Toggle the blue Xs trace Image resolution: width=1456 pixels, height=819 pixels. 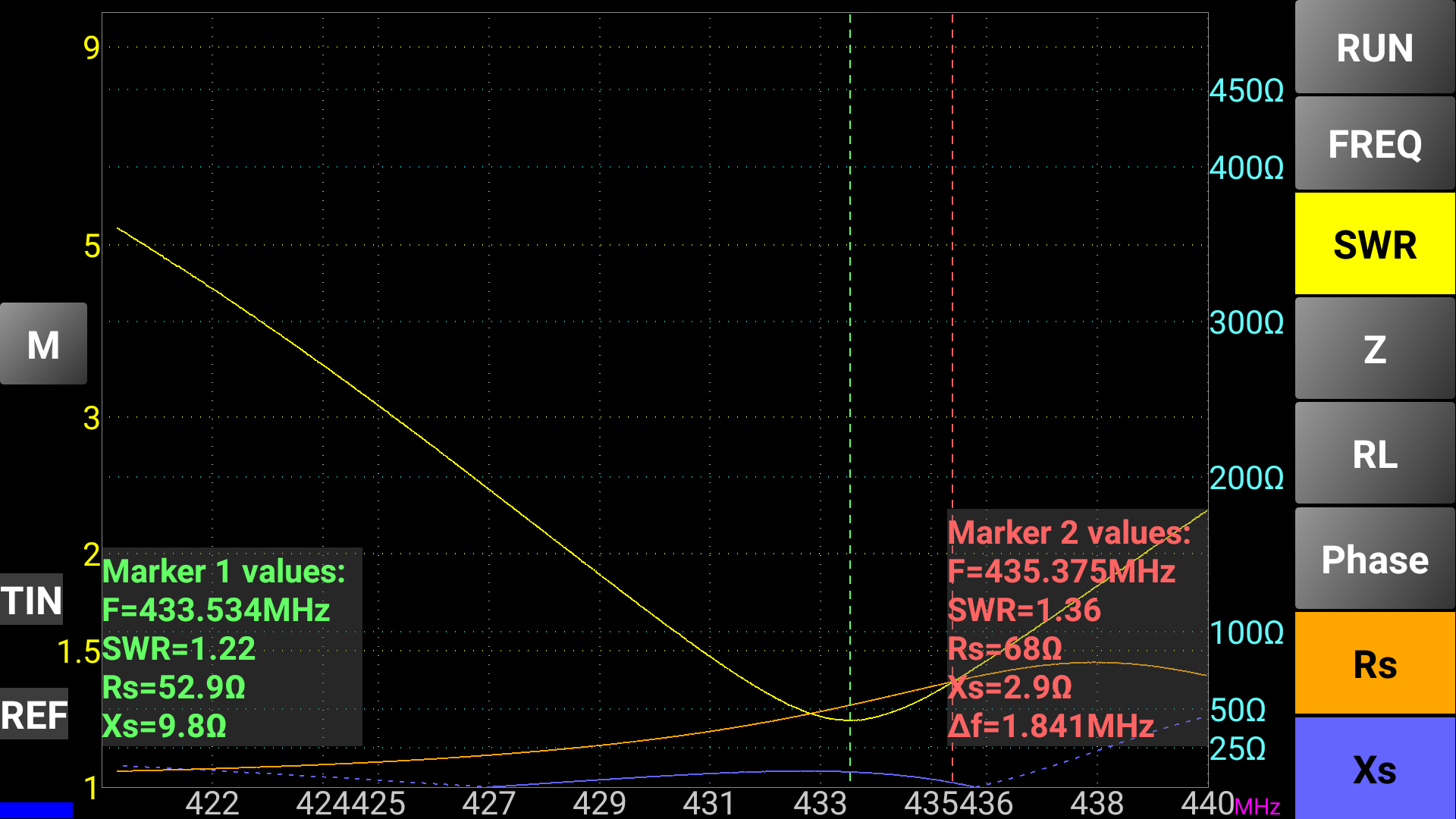[x=1374, y=769]
